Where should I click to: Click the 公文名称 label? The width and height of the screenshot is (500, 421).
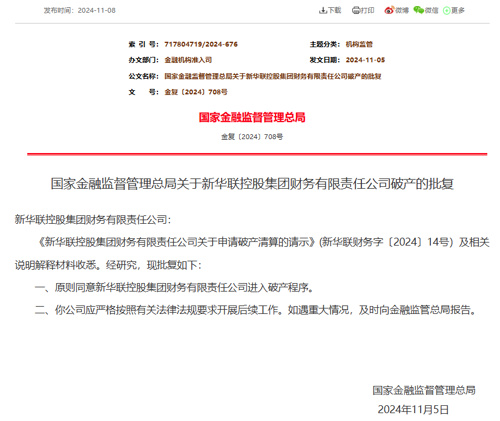tap(144, 76)
